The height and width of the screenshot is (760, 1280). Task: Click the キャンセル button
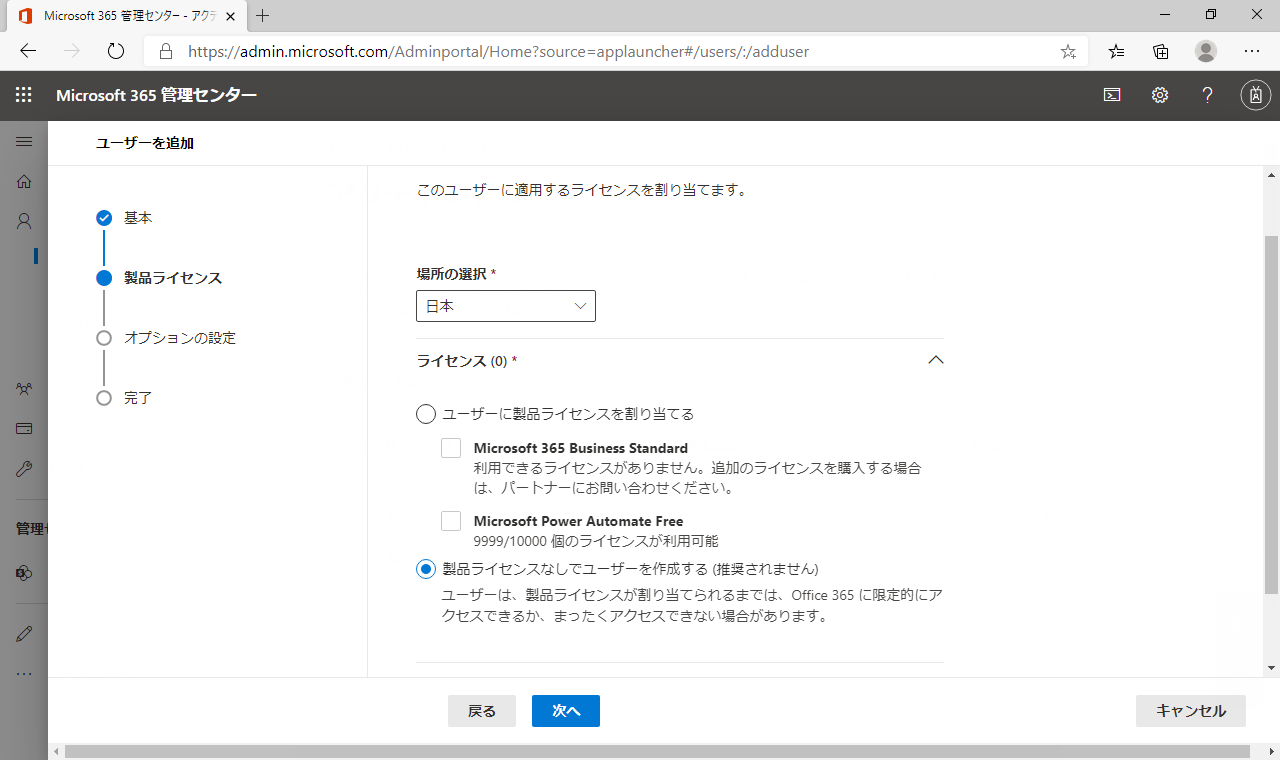1191,711
